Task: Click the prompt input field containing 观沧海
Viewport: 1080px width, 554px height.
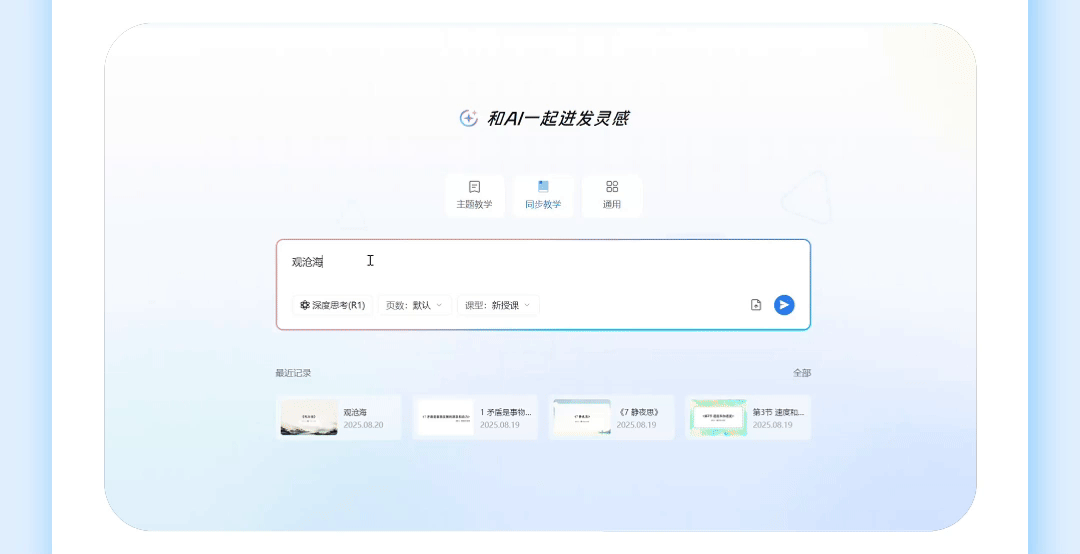Action: [543, 262]
